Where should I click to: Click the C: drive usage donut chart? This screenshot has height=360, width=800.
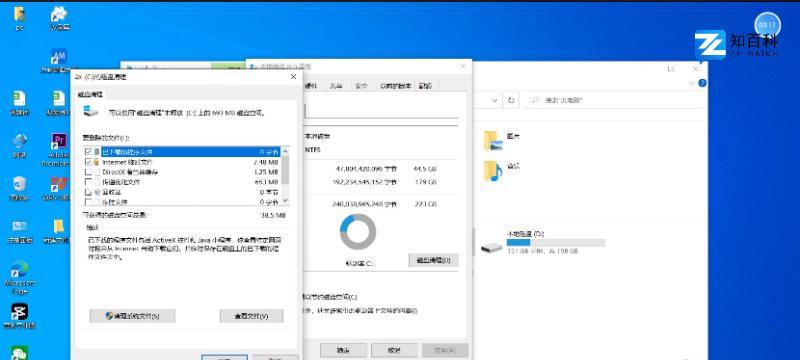click(x=358, y=232)
